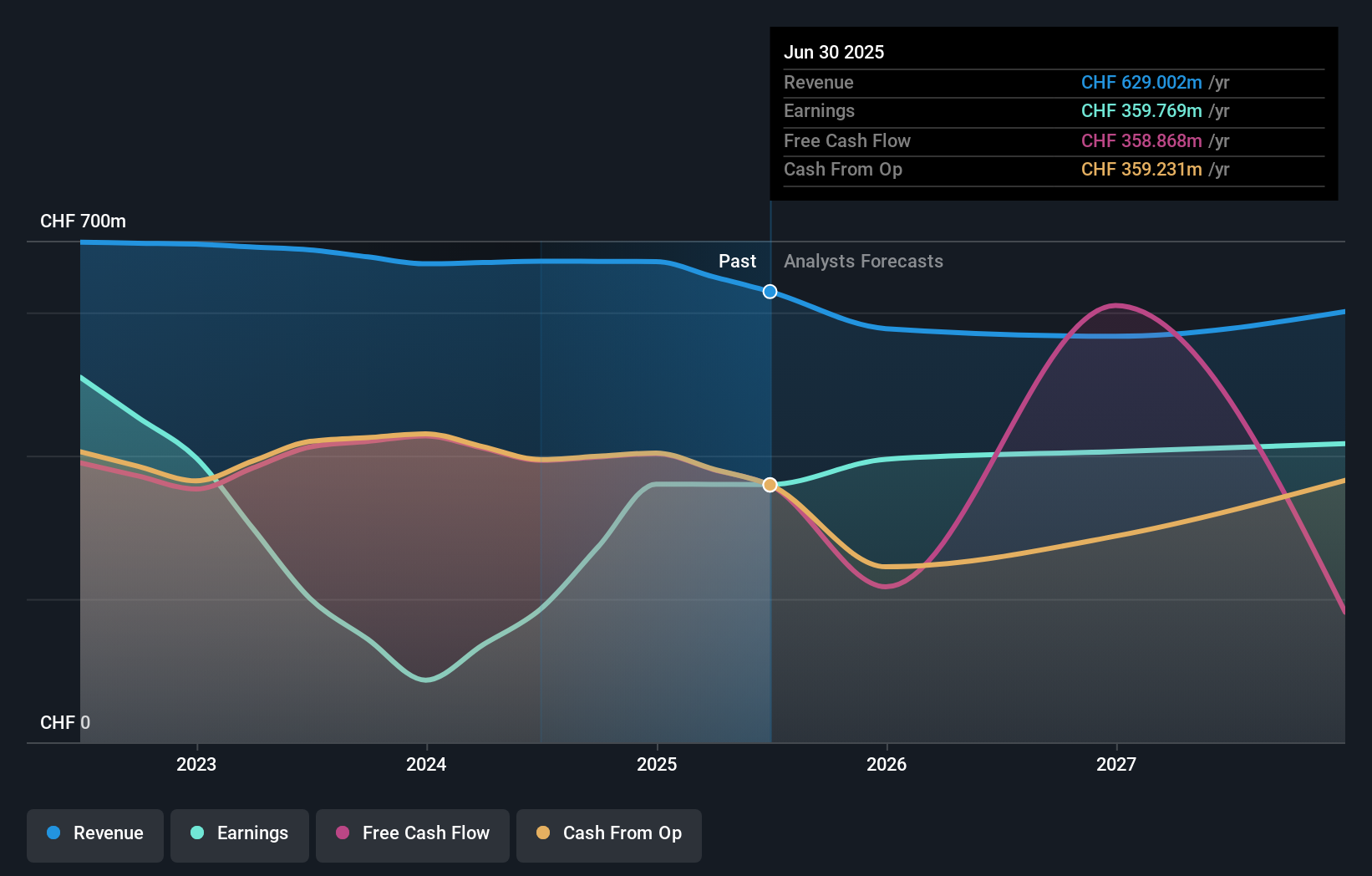Toggle the Cash From Op series
1372x876 pixels.
(x=608, y=835)
